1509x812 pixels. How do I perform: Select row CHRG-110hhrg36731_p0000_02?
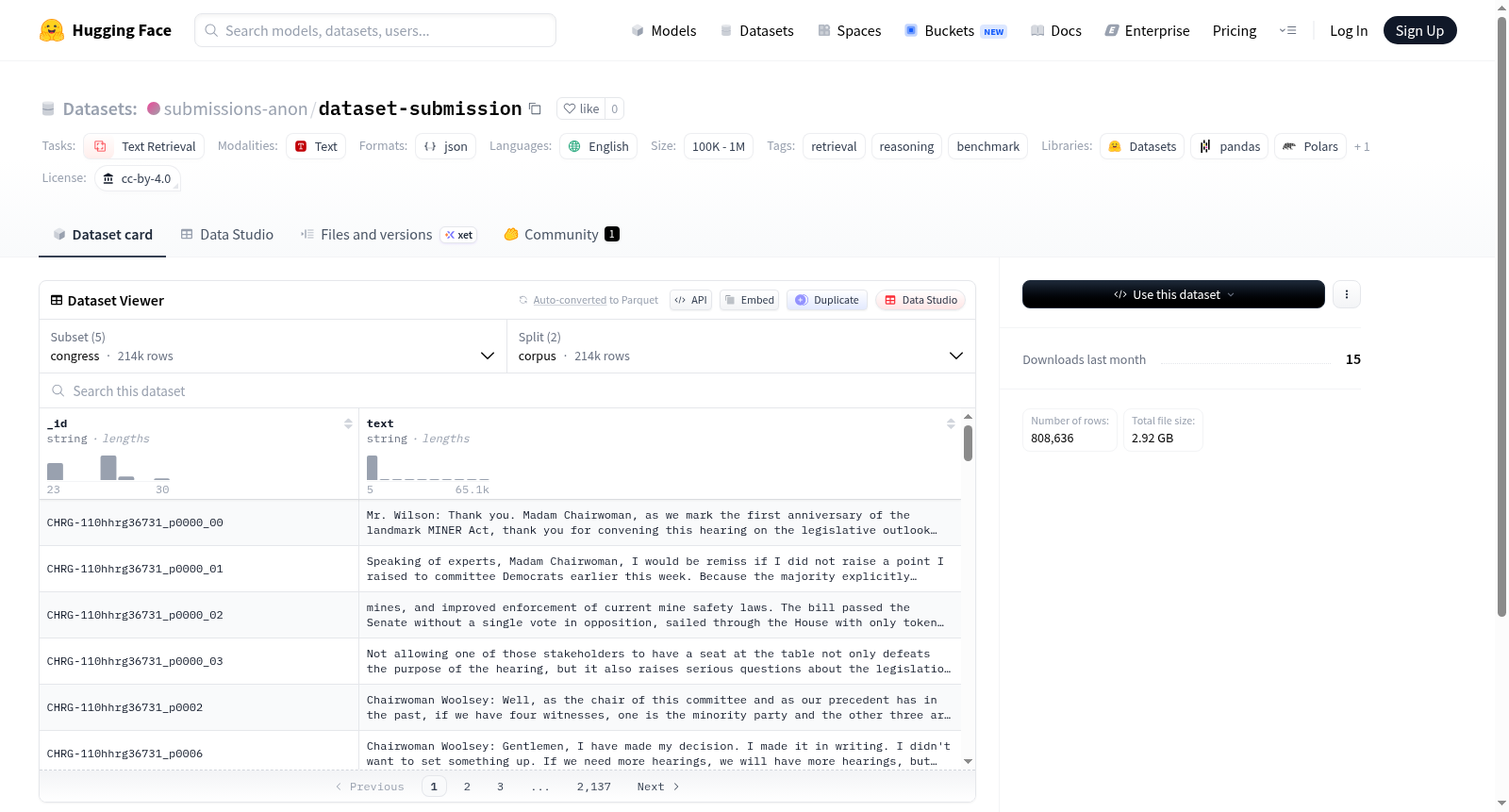(500, 615)
